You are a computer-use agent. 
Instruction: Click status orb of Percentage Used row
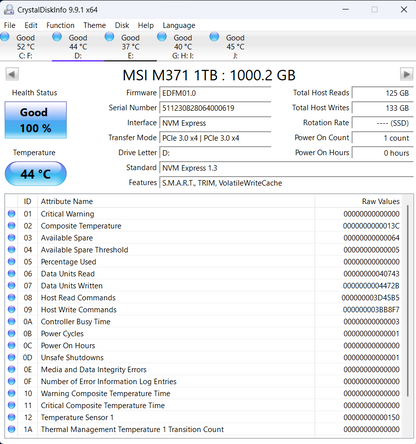(x=12, y=262)
